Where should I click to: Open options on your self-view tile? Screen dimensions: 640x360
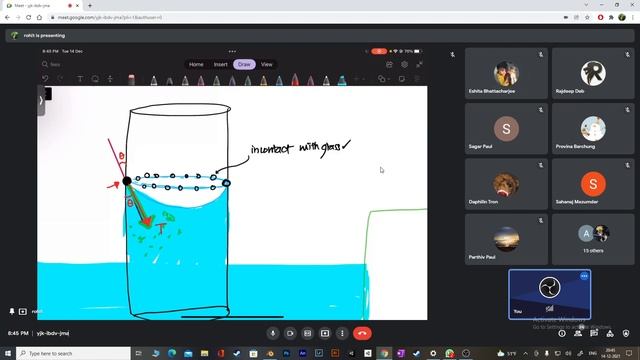[x=584, y=276]
